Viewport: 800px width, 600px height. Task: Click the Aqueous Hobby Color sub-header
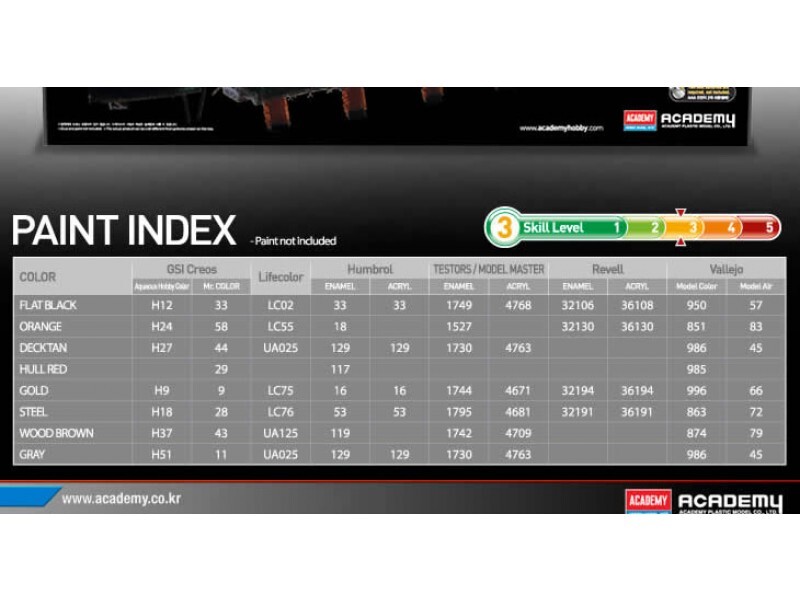point(161,286)
